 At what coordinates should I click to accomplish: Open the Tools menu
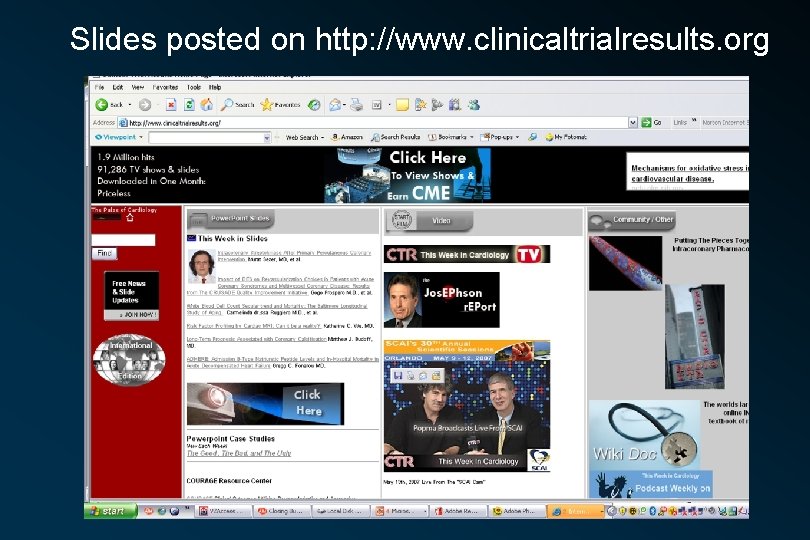coord(194,87)
